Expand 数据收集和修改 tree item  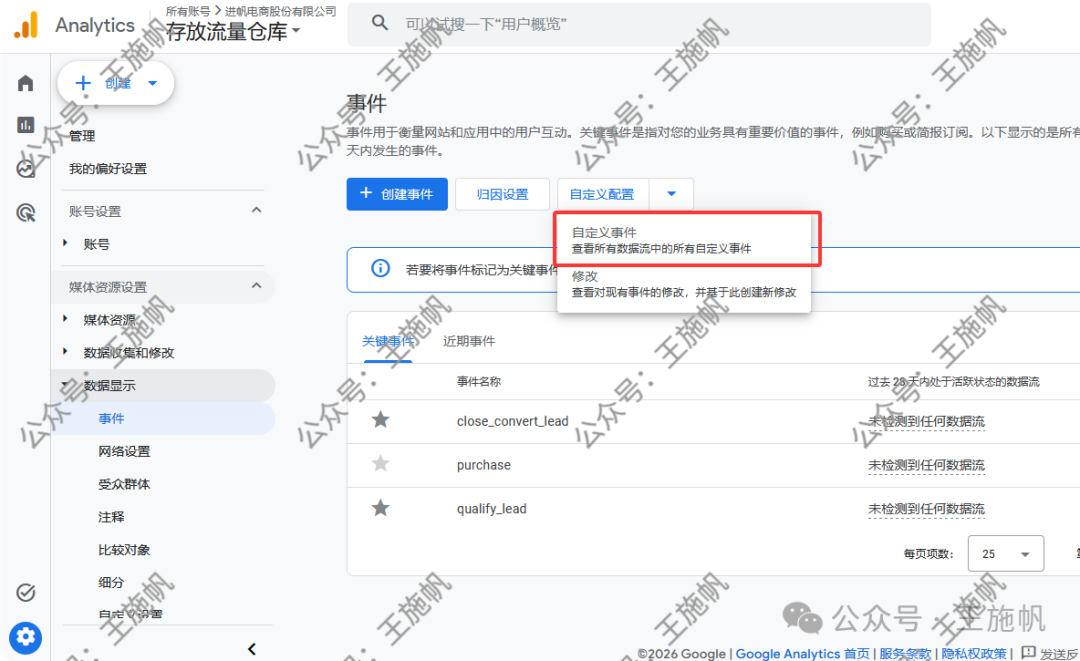[65, 352]
